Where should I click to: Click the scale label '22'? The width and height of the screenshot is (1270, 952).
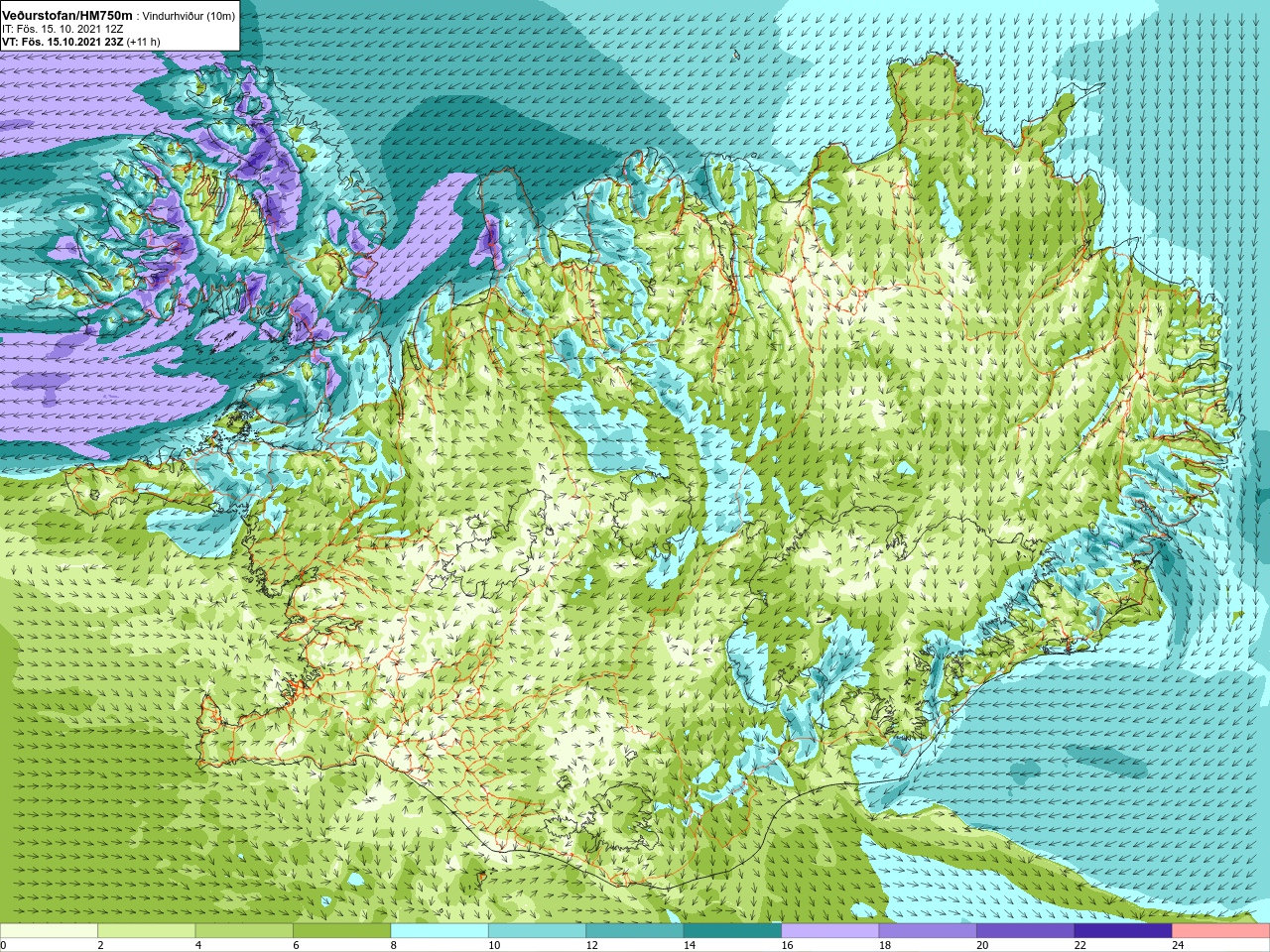point(1079,945)
